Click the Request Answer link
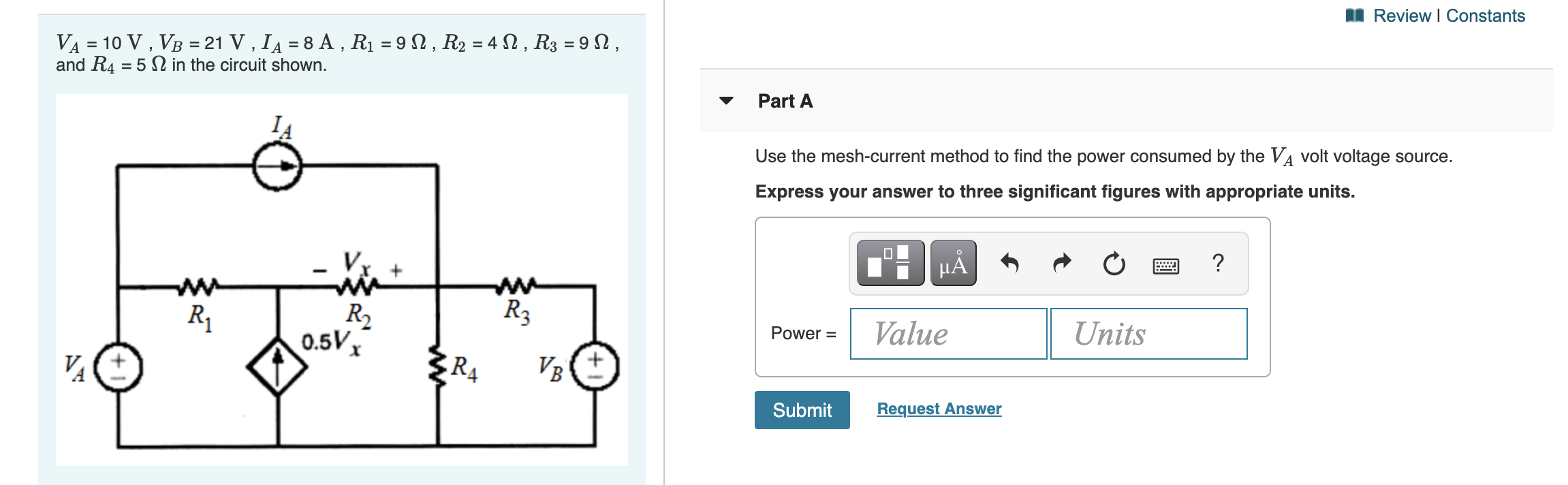The image size is (1568, 485). pos(939,409)
